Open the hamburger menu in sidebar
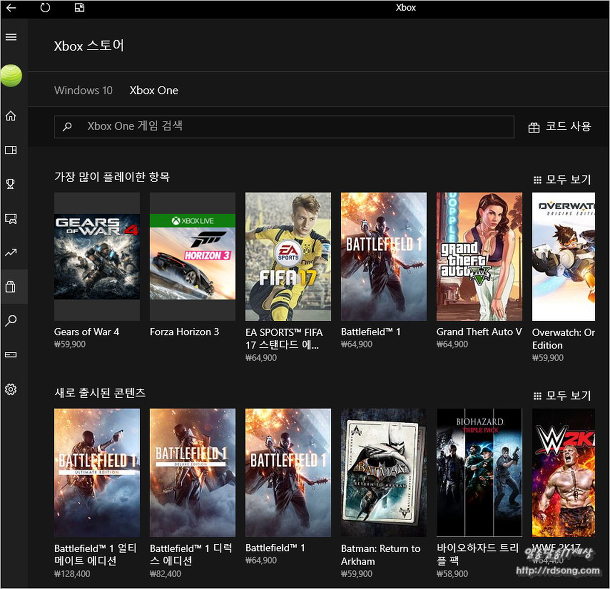Screen dimensions: 610x589 coord(11,37)
